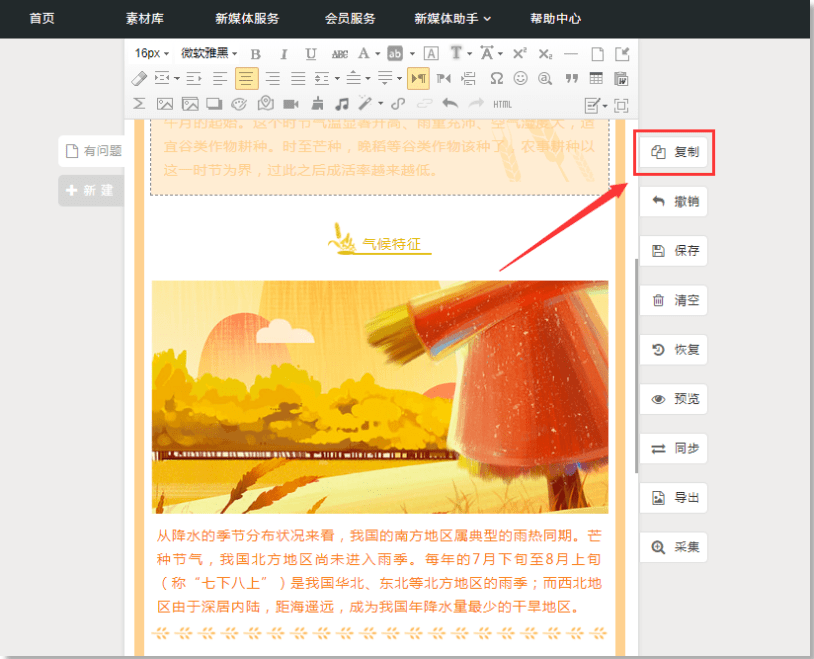Open the 首页 home menu

42,19
